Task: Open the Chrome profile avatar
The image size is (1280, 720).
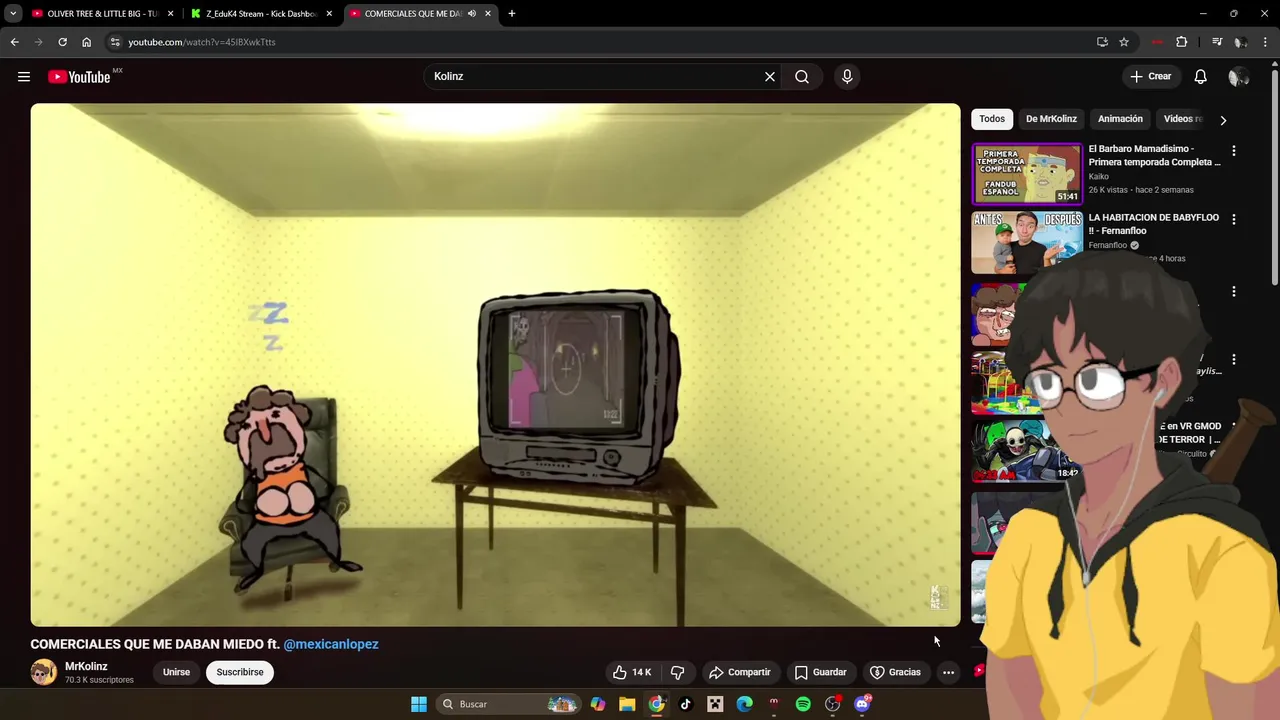Action: [1241, 42]
